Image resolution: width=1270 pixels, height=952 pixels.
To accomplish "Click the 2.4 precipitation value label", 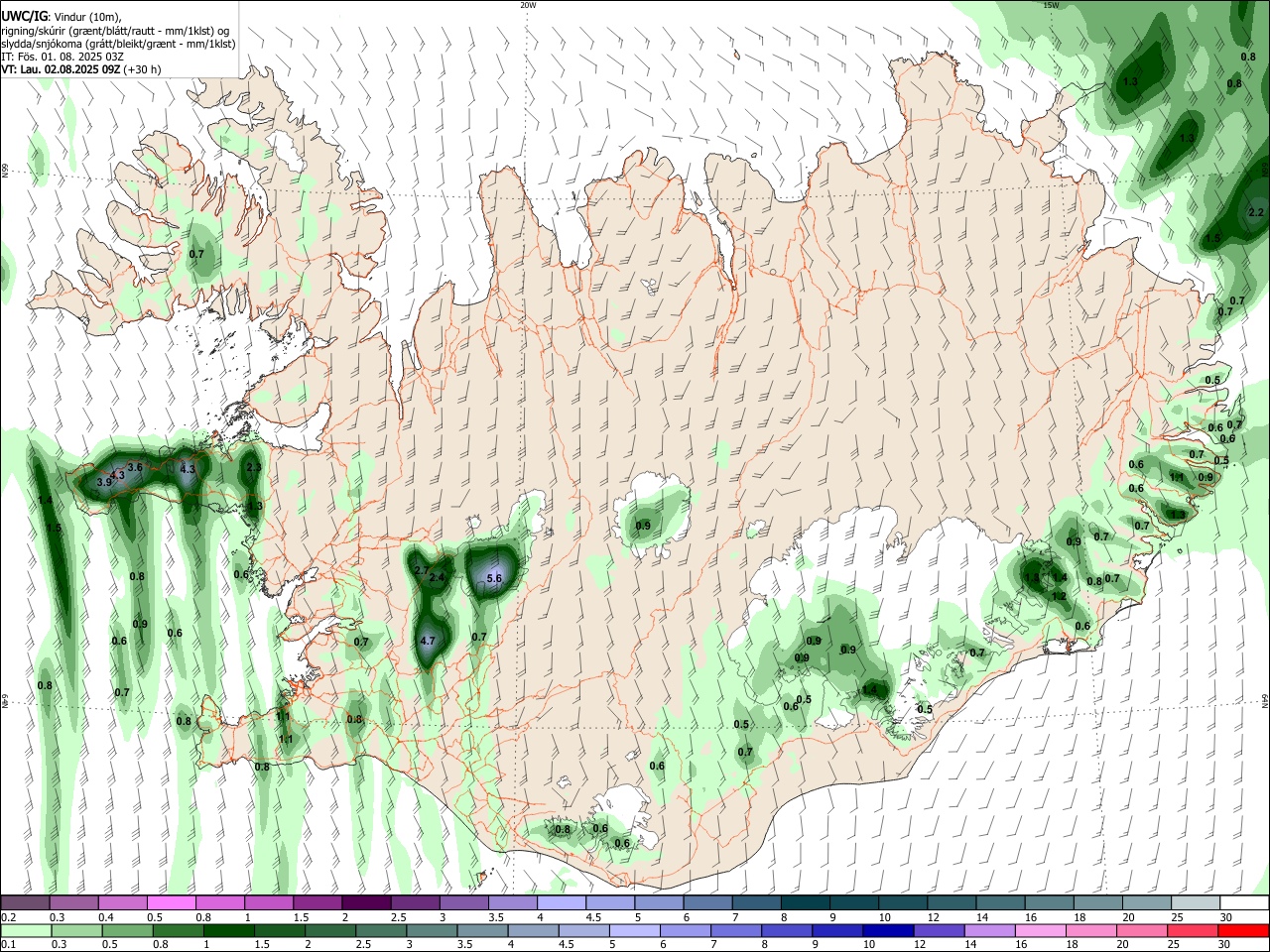I will click(x=437, y=577).
